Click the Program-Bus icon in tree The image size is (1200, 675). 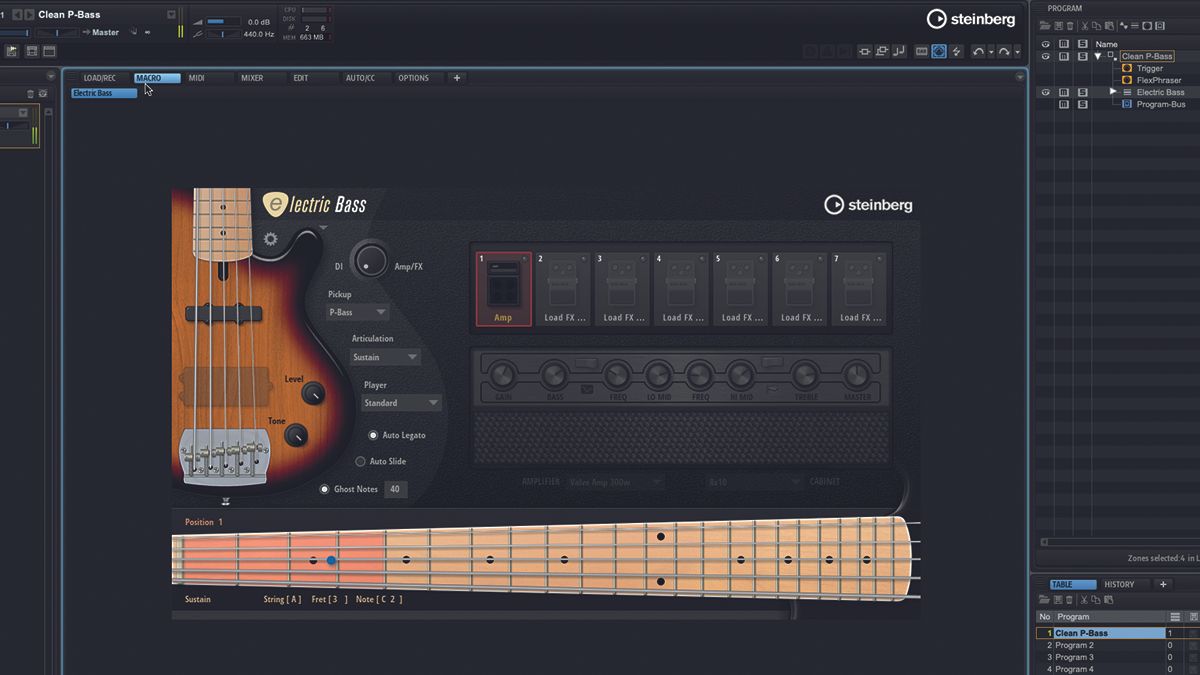tap(1127, 104)
